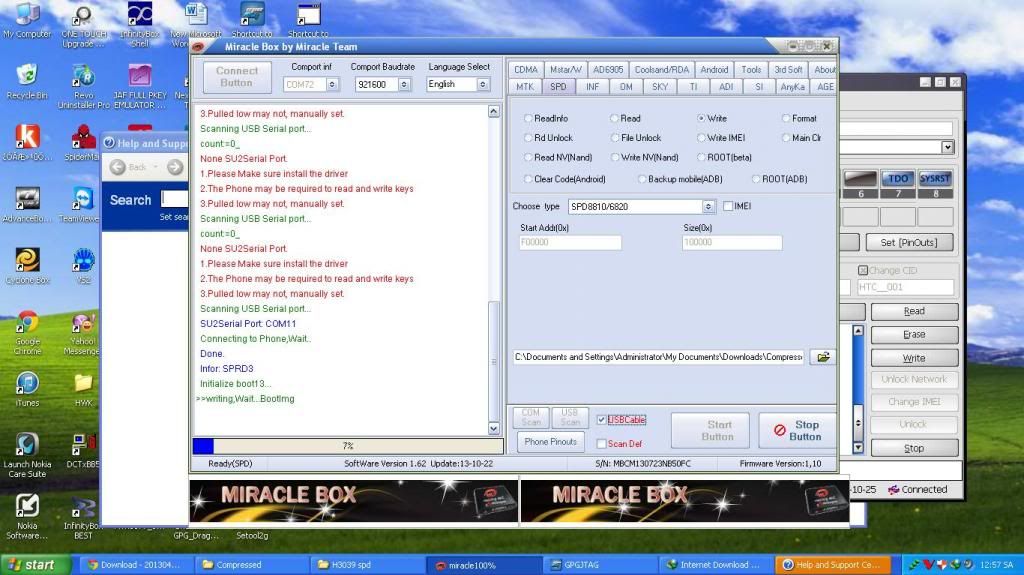Open iTunes desktop icon
Viewport: 1024px width, 575px height.
click(27, 388)
